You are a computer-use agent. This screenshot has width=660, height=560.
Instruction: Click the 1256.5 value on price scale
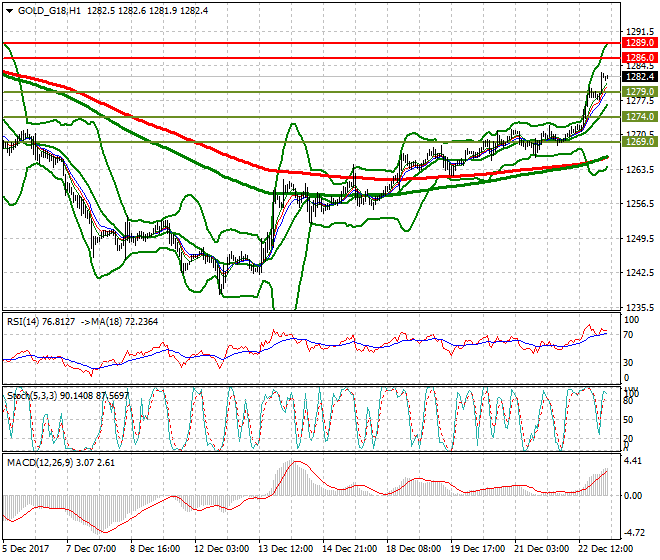click(x=639, y=204)
